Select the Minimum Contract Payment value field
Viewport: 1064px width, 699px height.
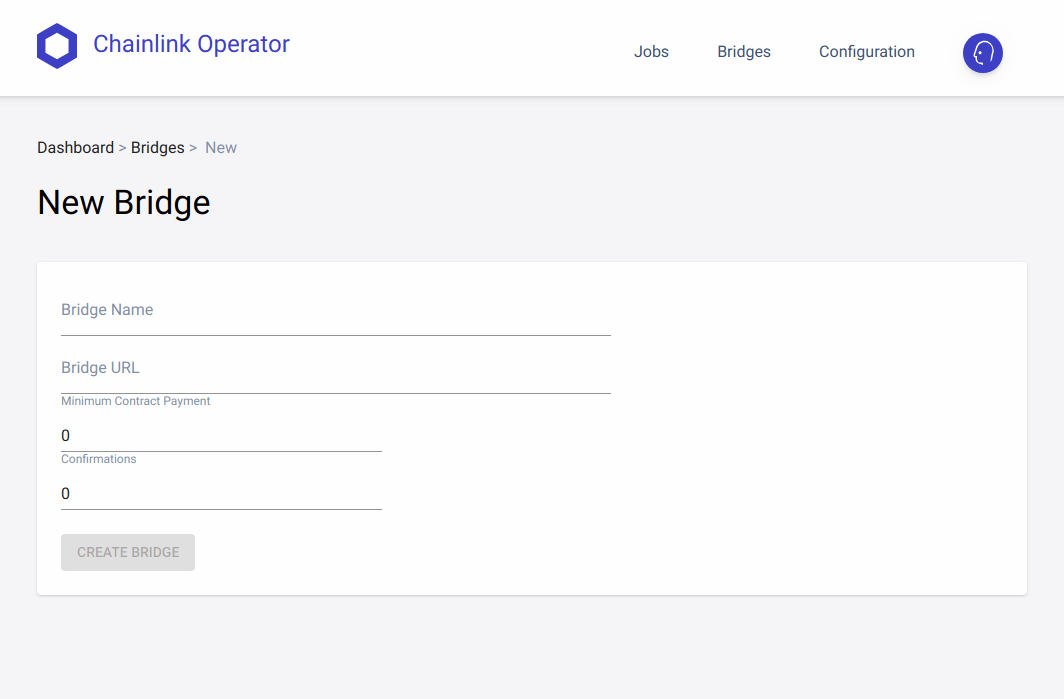221,436
